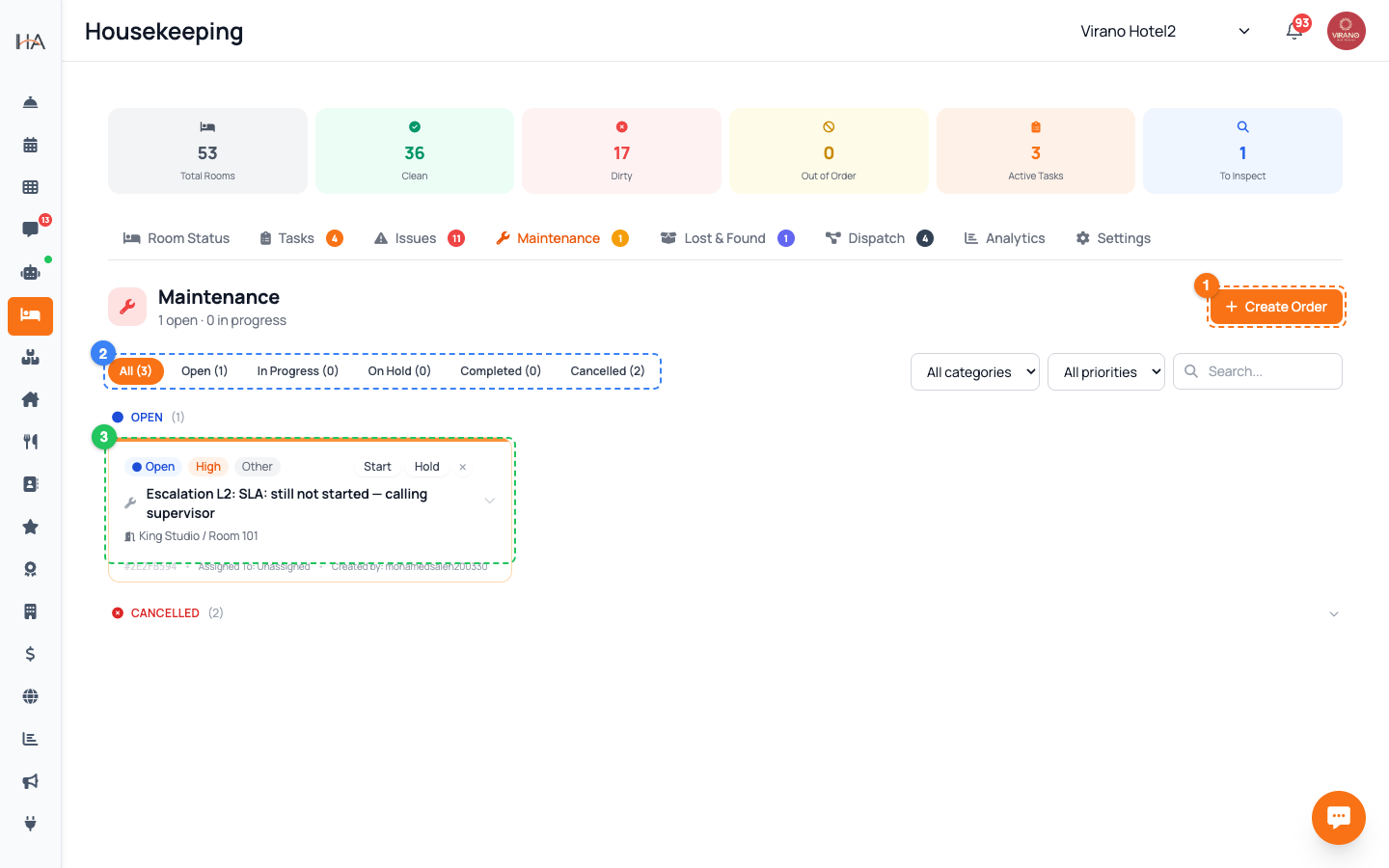1389x868 pixels.
Task: Click the Escalation L2 order title text
Action: 286,503
